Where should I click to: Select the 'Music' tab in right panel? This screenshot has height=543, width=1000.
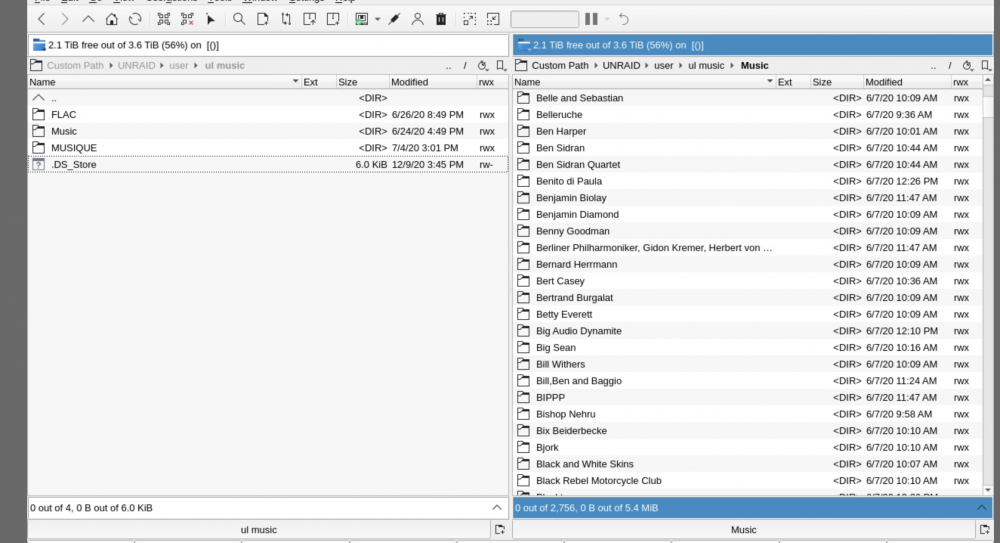point(744,530)
